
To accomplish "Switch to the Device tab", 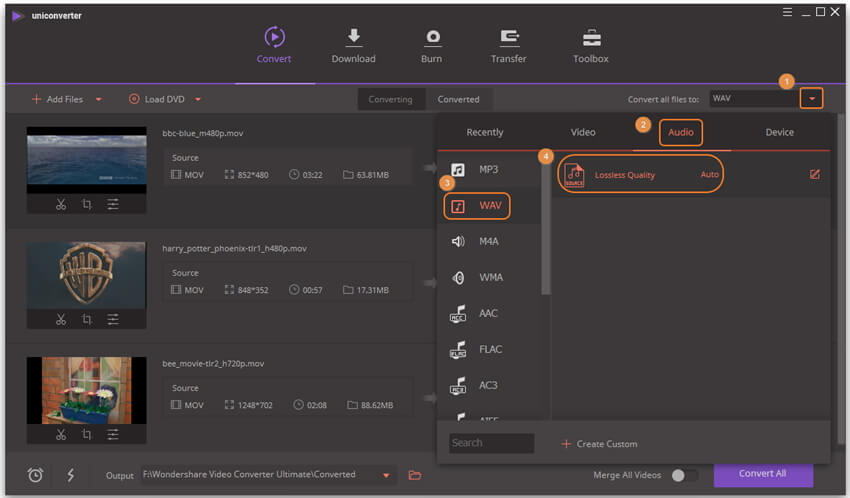I will click(x=780, y=132).
